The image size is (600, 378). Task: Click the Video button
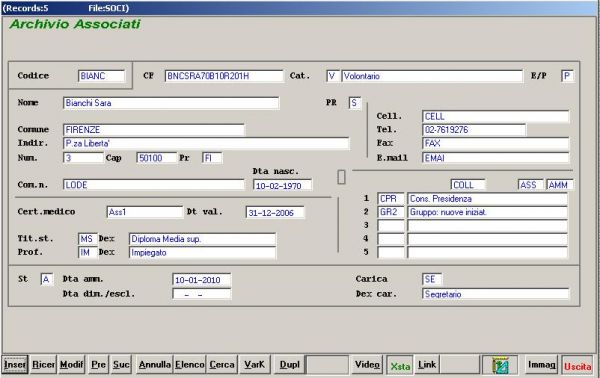point(367,365)
